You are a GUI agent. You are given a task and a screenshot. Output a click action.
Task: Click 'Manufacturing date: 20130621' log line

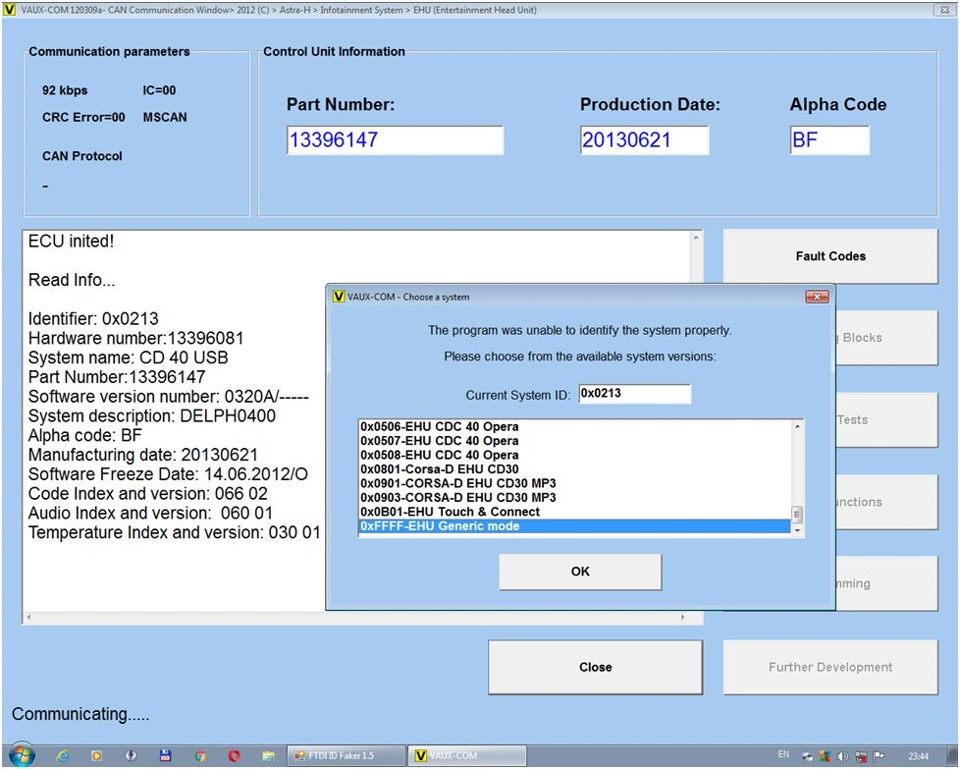(x=143, y=455)
